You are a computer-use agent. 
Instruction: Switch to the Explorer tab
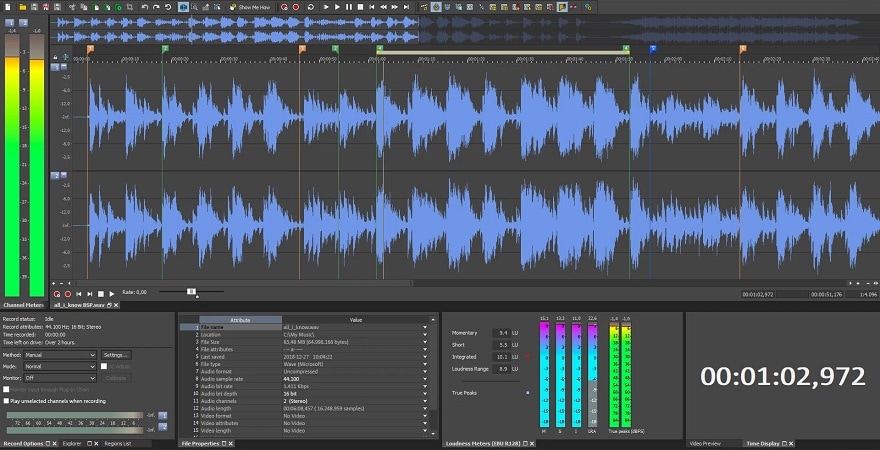72,443
